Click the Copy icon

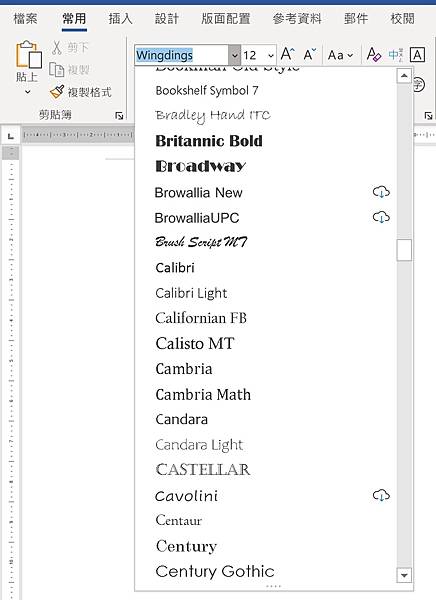point(57,70)
